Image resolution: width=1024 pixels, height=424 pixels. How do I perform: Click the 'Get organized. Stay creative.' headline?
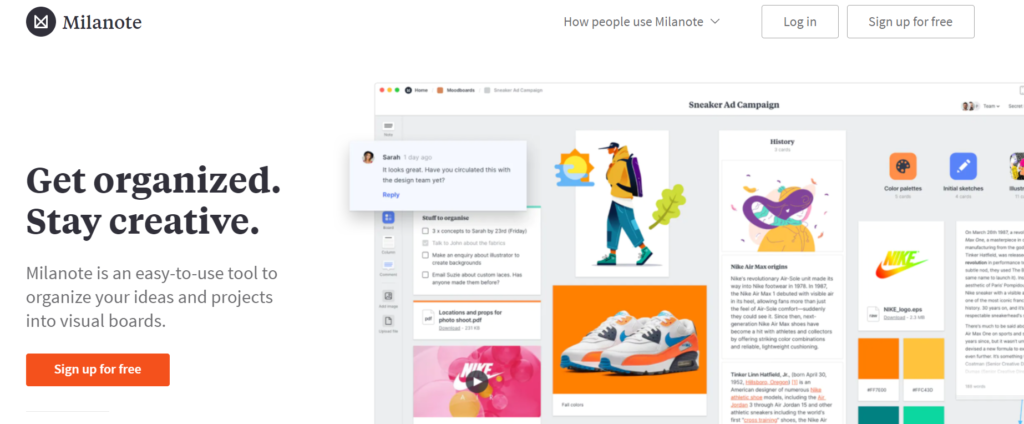(x=153, y=201)
